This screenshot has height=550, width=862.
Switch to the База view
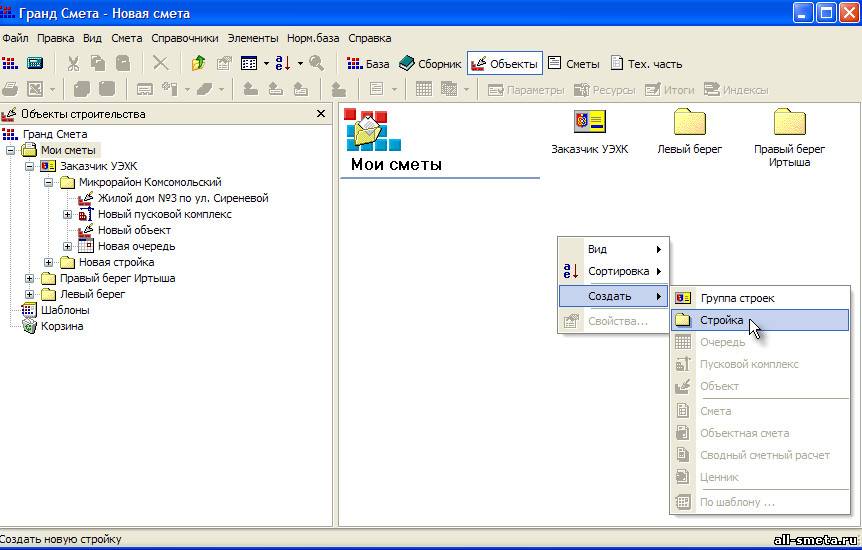click(368, 64)
